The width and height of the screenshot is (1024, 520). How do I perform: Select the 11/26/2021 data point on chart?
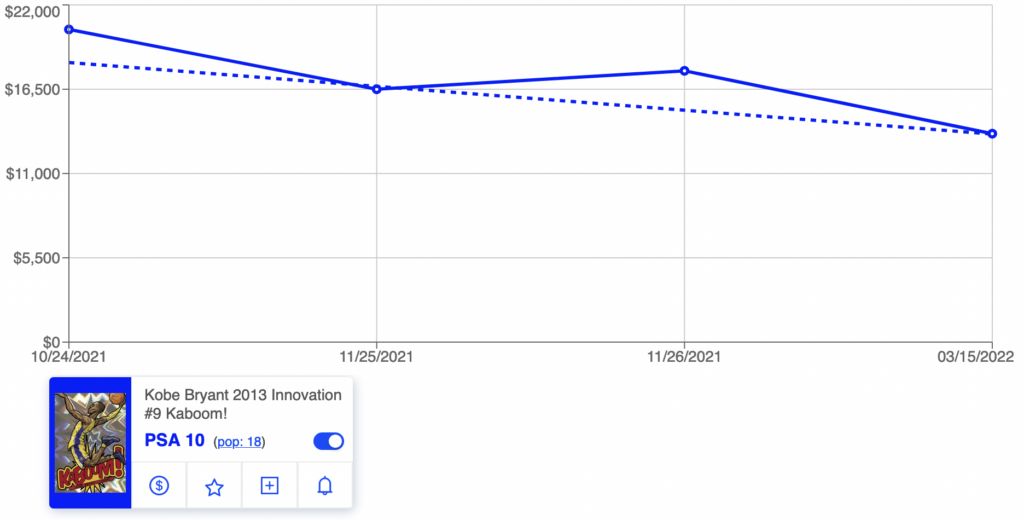click(x=684, y=71)
